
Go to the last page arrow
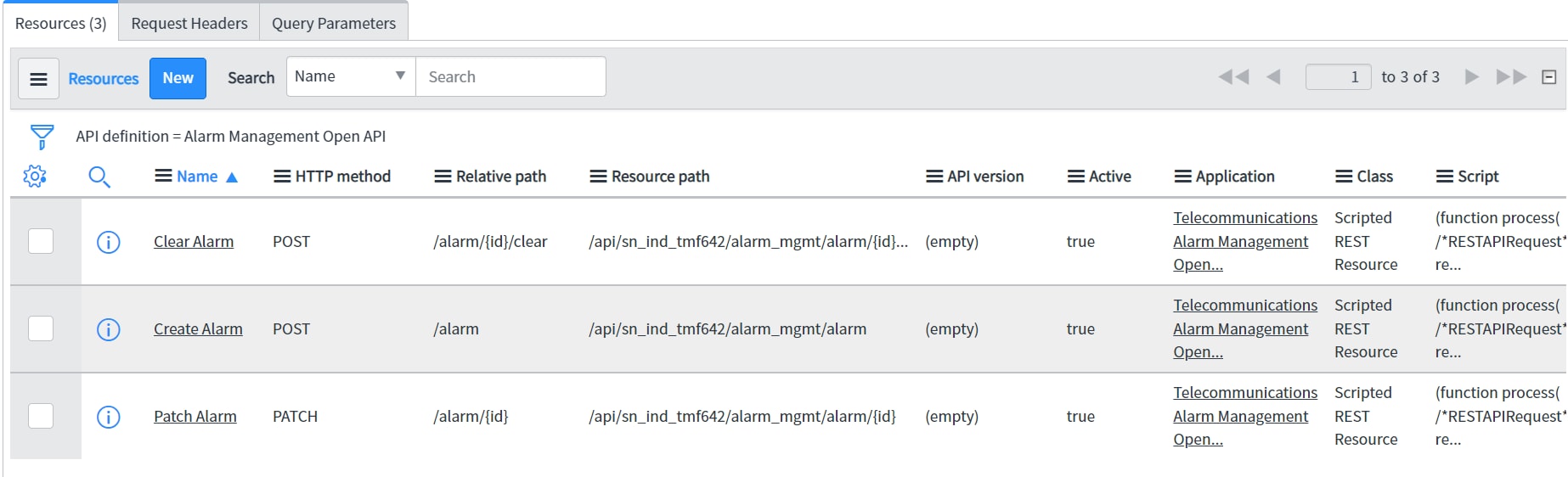click(1511, 77)
